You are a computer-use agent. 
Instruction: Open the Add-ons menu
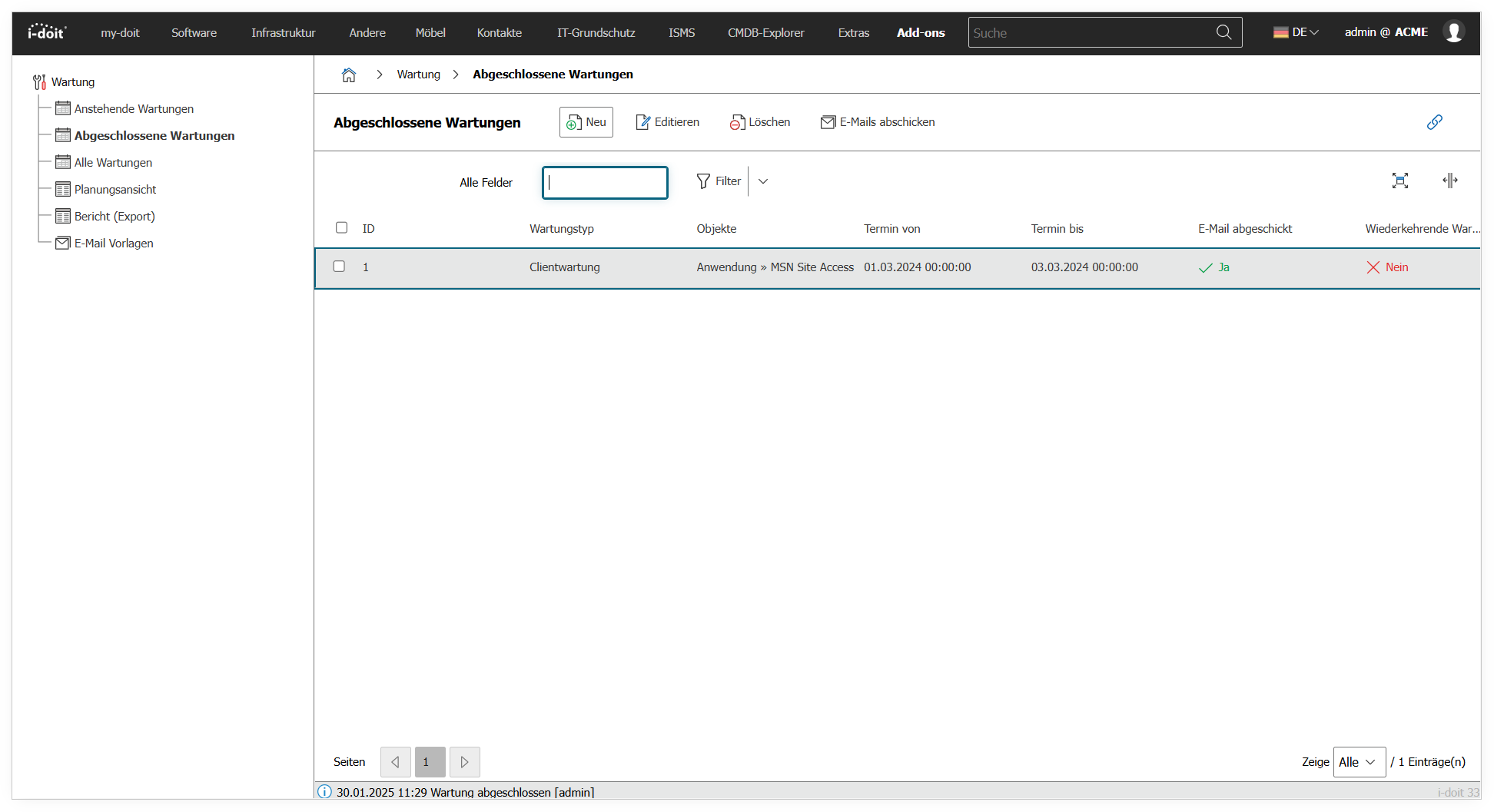pyautogui.click(x=921, y=32)
